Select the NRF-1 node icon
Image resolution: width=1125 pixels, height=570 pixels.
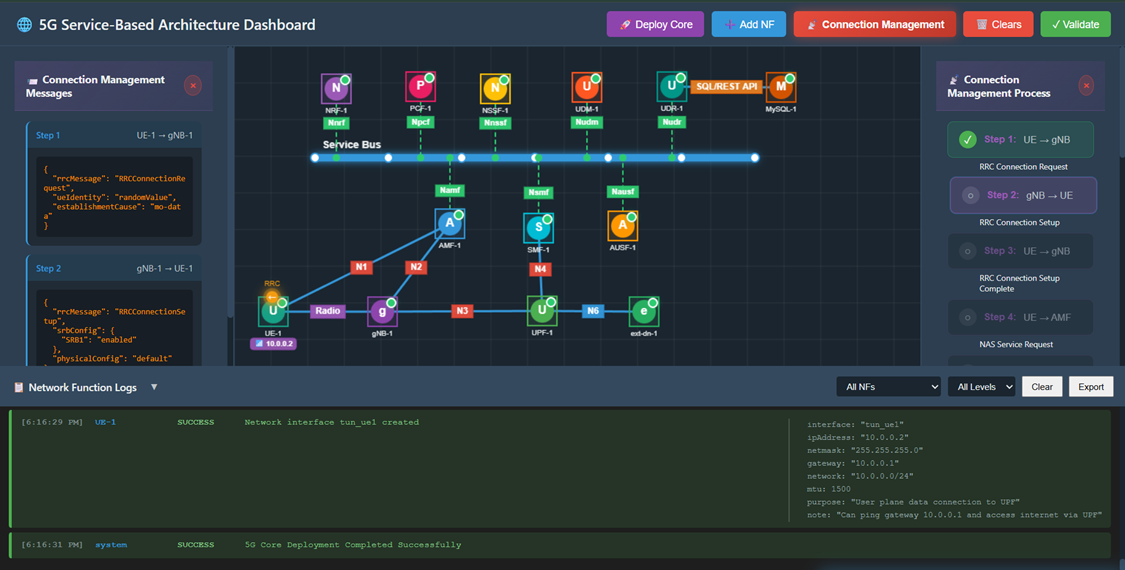[x=335, y=89]
